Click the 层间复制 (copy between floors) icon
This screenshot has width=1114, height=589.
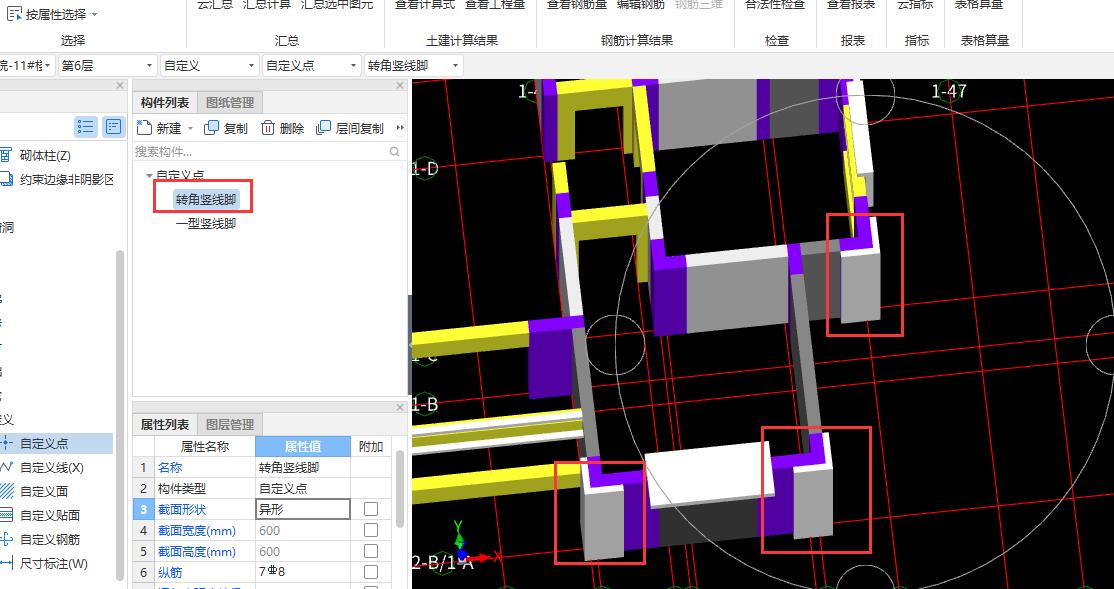click(x=323, y=128)
